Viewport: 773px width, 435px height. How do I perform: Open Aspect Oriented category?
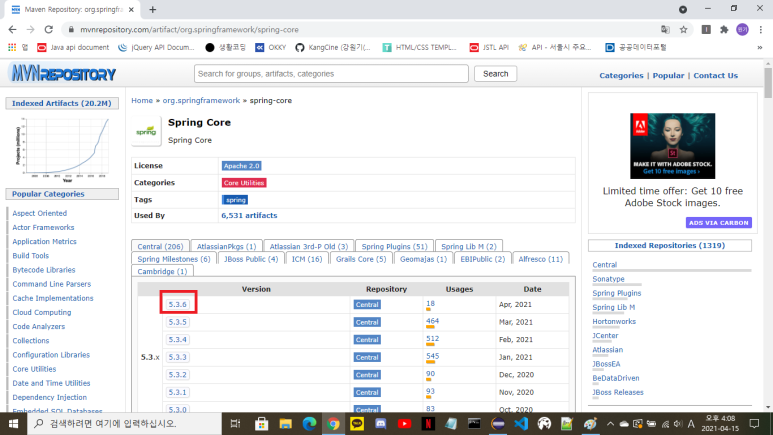click(39, 213)
